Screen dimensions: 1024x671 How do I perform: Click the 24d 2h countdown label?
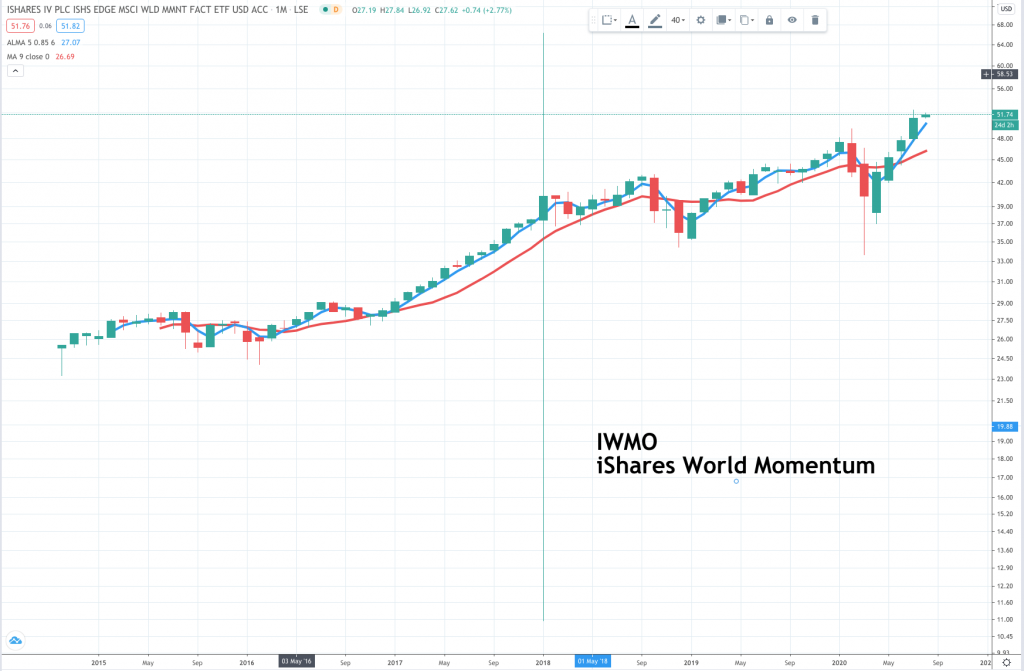[1005, 125]
